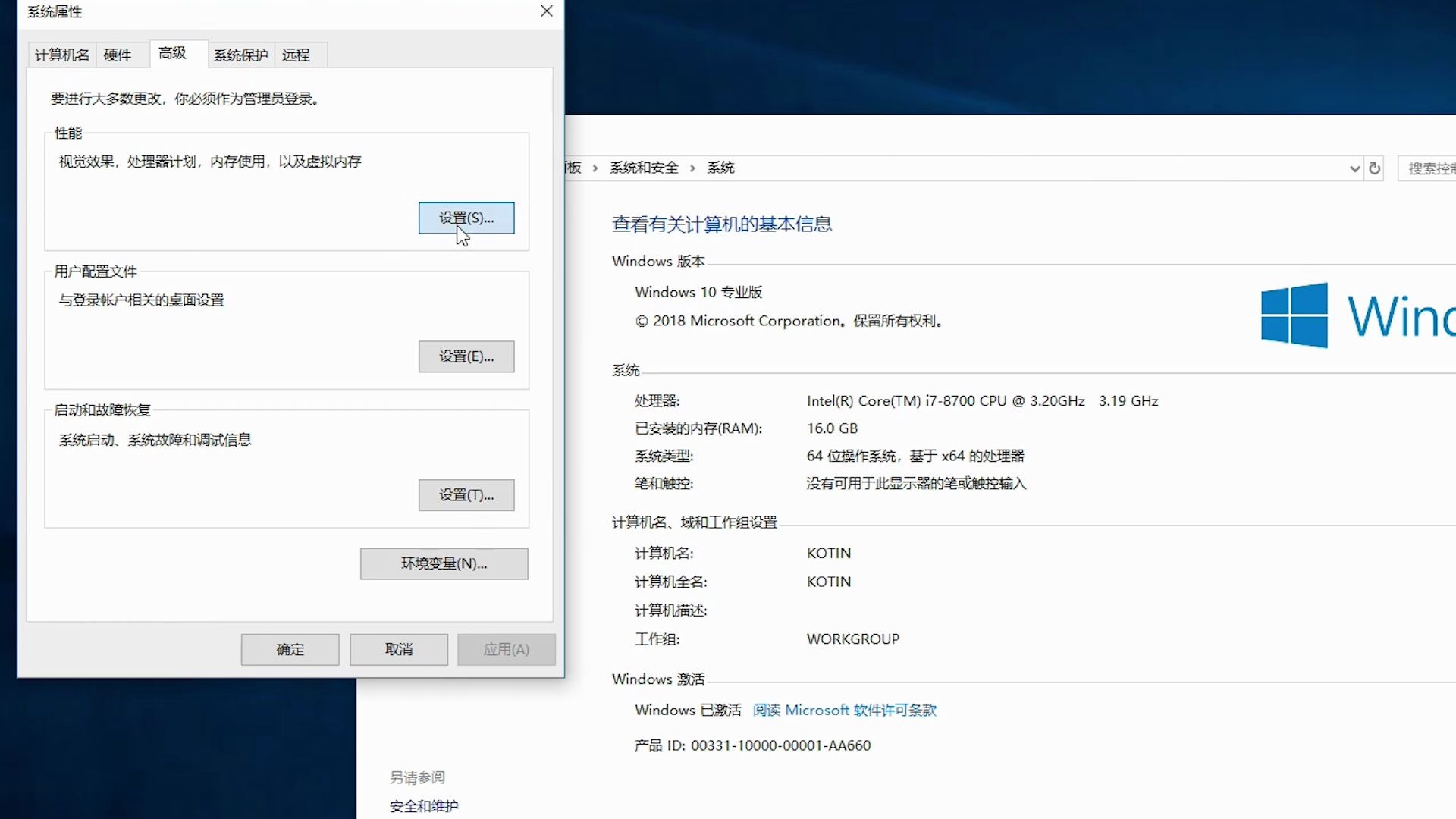Switch to the 计算机名 tab
This screenshot has height=819, width=1456.
(61, 54)
